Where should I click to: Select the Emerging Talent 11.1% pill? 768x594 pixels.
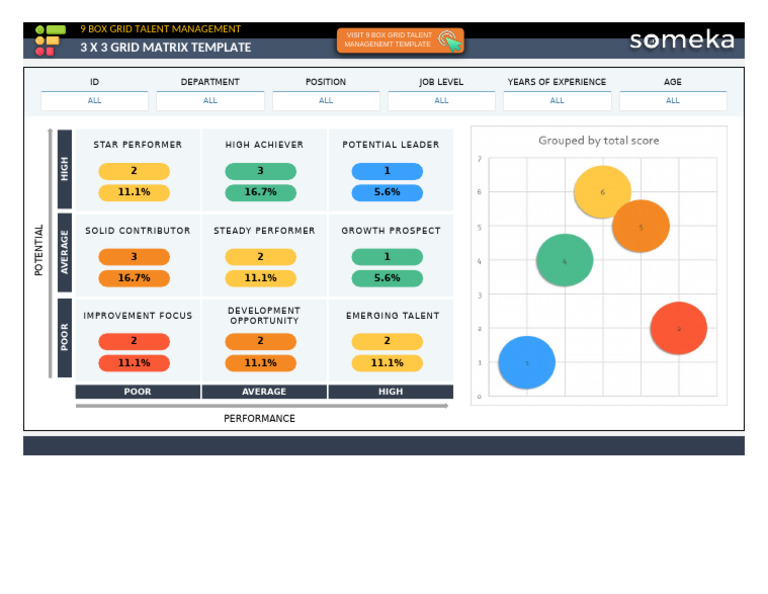point(387,363)
